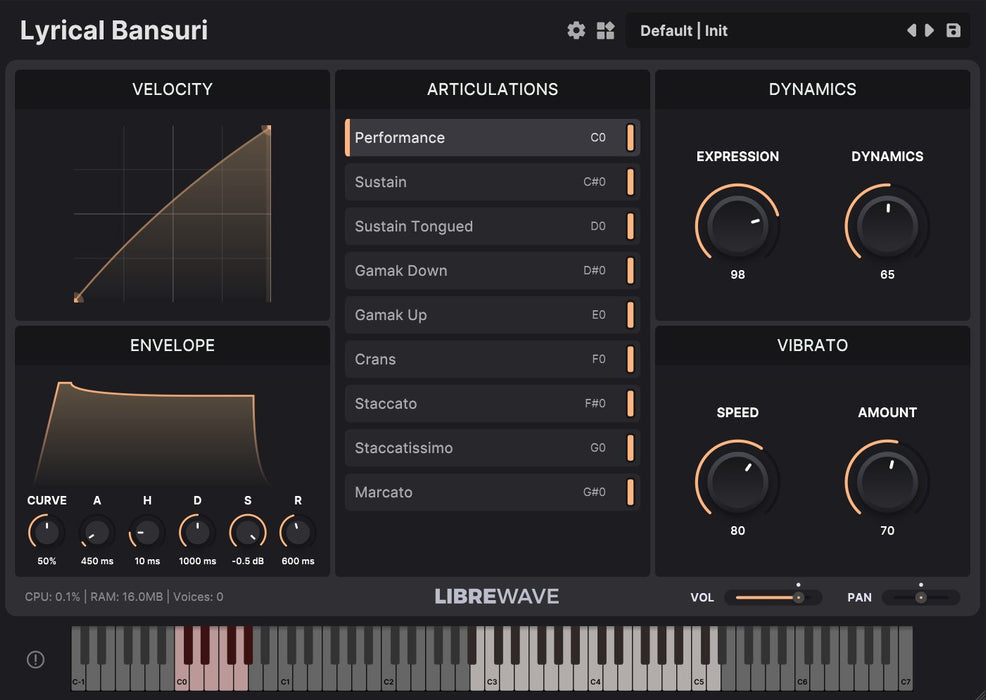Go to next preset with right arrow
986x700 pixels.
tap(929, 31)
